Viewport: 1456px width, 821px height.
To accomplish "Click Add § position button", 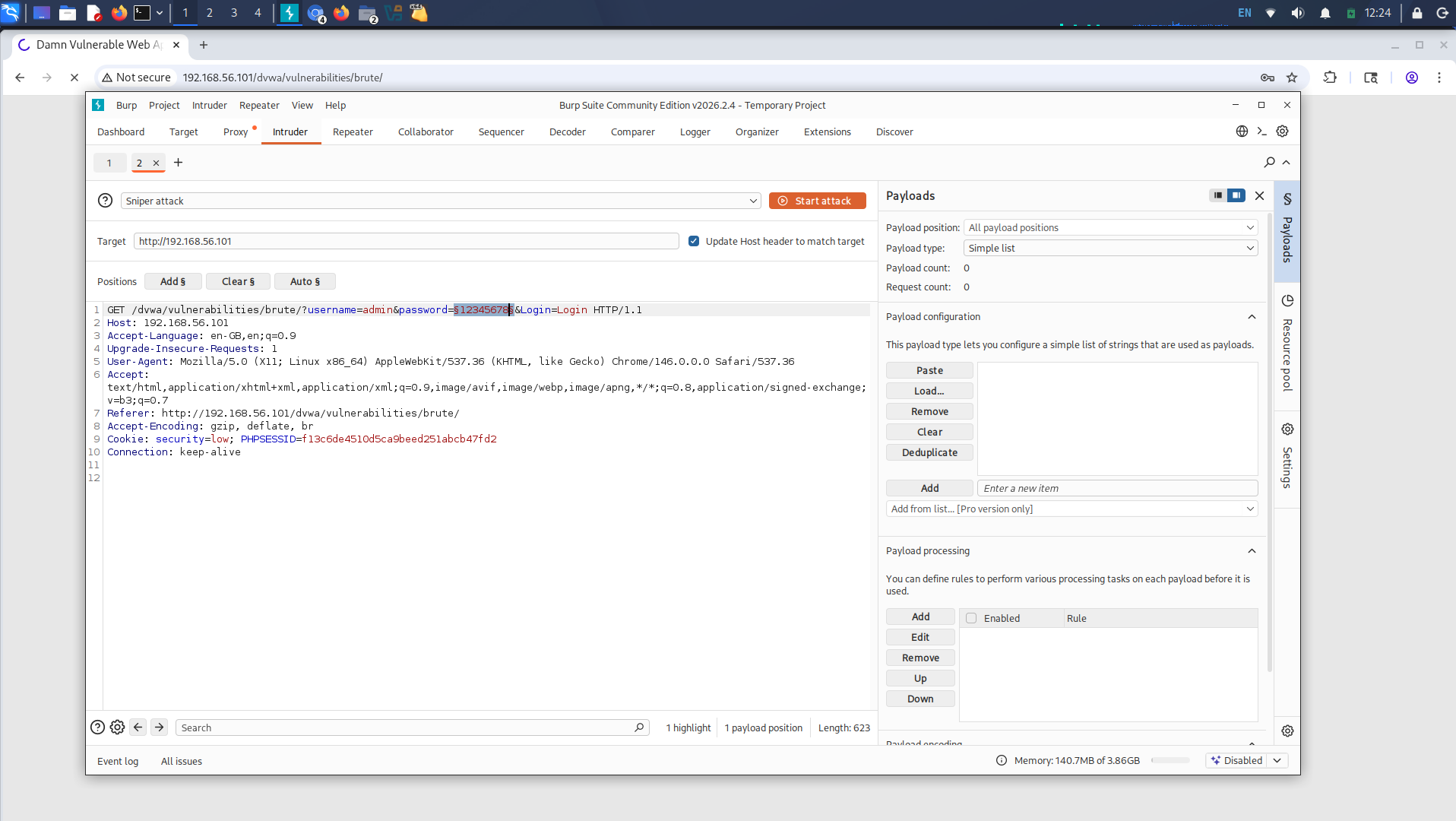I will click(173, 281).
